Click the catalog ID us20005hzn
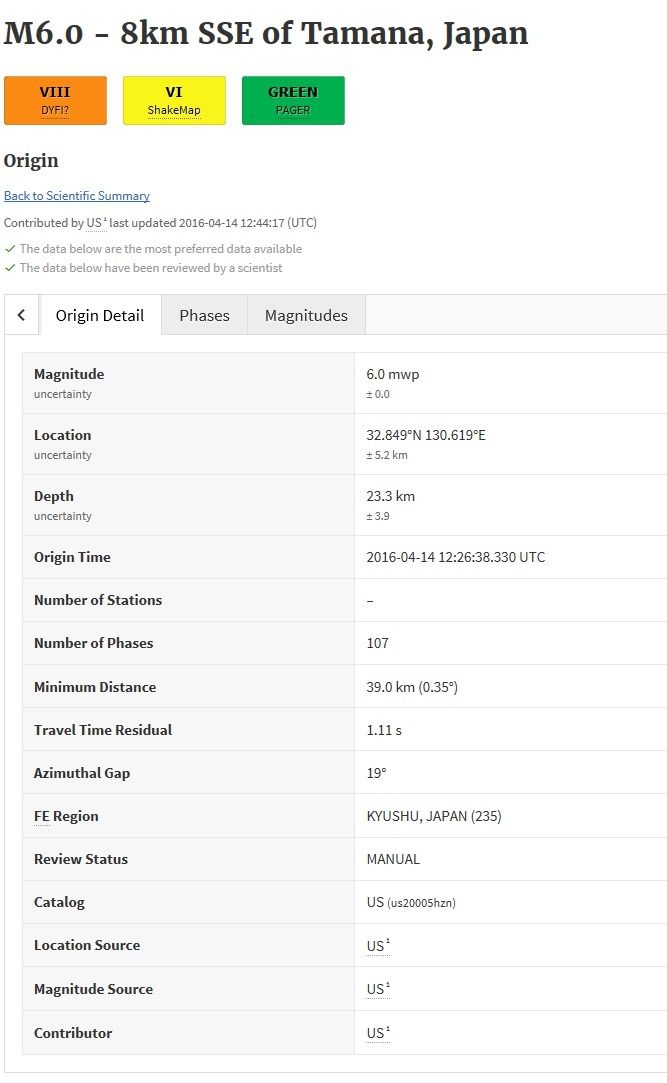Image resolution: width=667 pixels, height=1083 pixels. click(421, 903)
